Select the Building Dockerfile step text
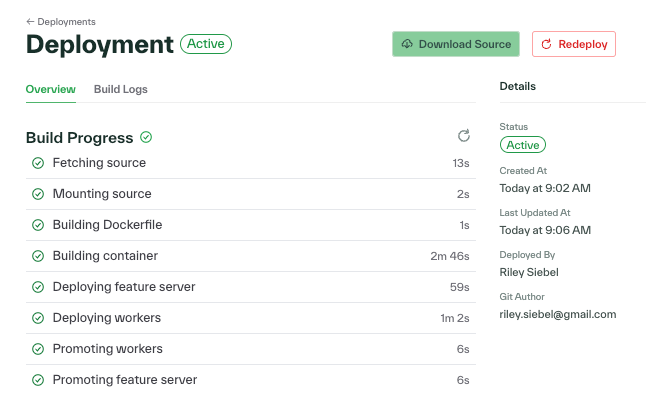 coord(108,225)
